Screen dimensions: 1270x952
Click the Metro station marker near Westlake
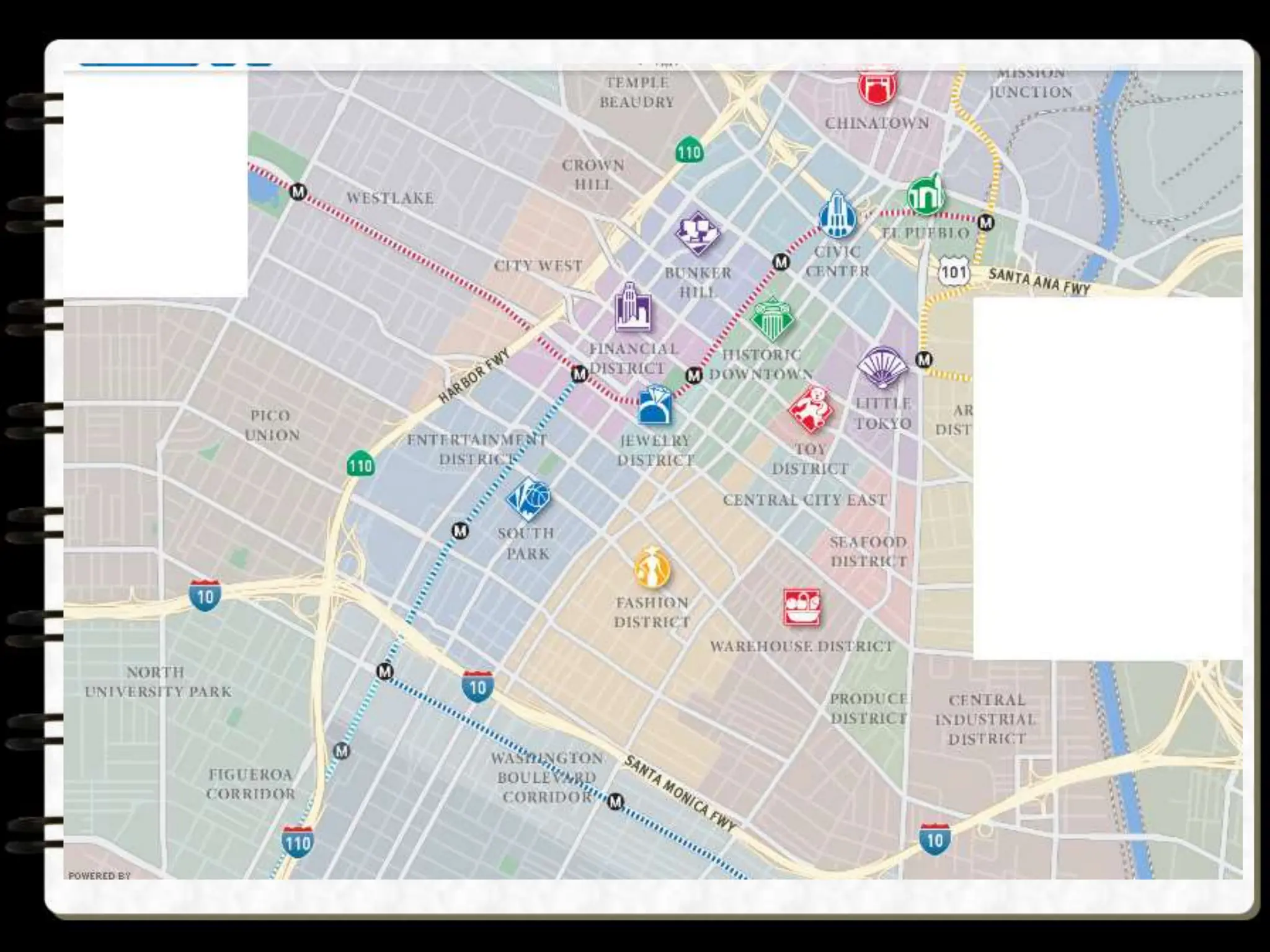298,192
